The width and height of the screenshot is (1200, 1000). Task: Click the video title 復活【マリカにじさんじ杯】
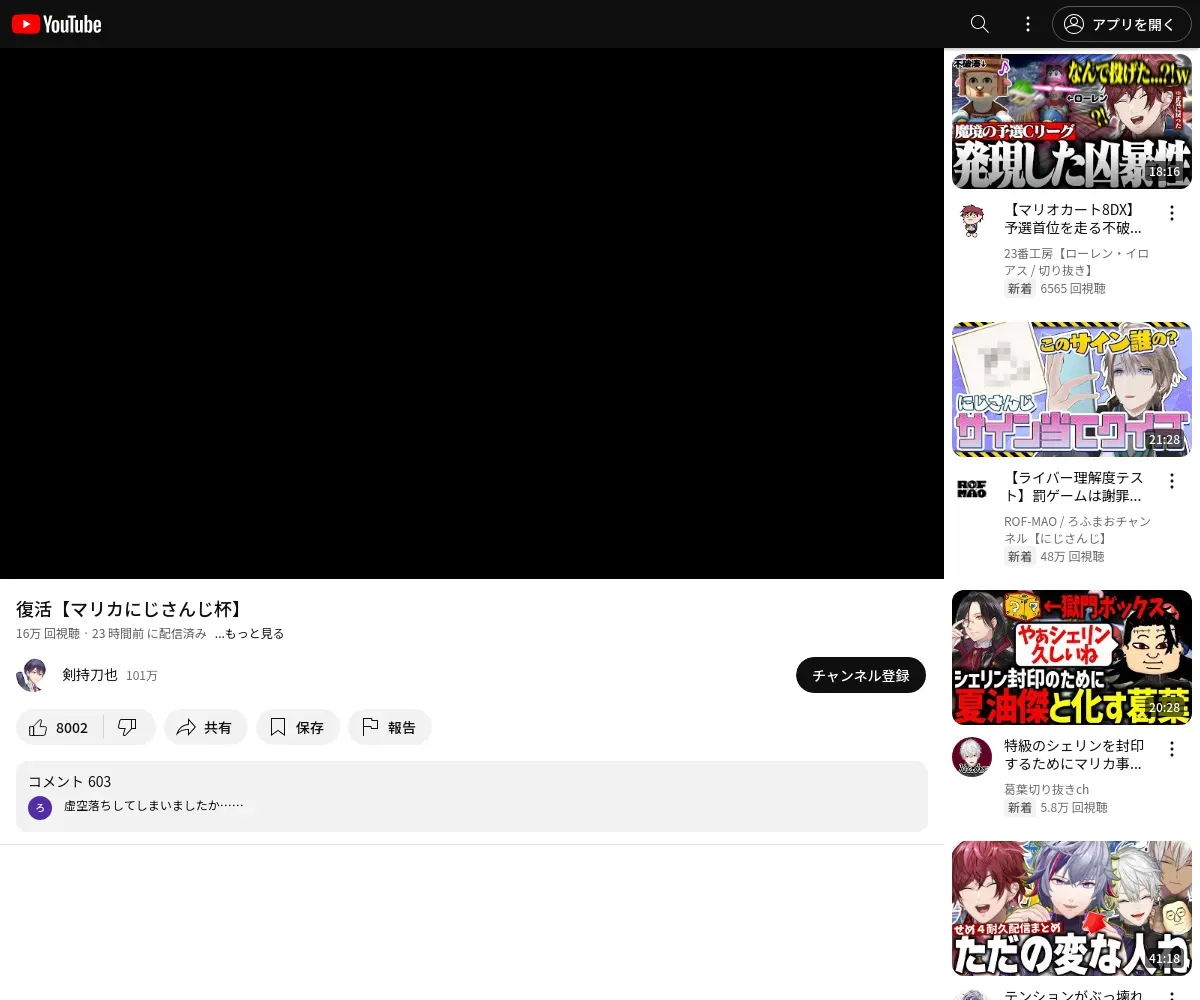(131, 609)
